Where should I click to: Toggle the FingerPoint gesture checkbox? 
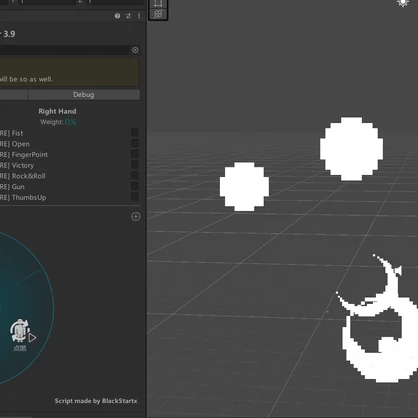click(x=135, y=154)
